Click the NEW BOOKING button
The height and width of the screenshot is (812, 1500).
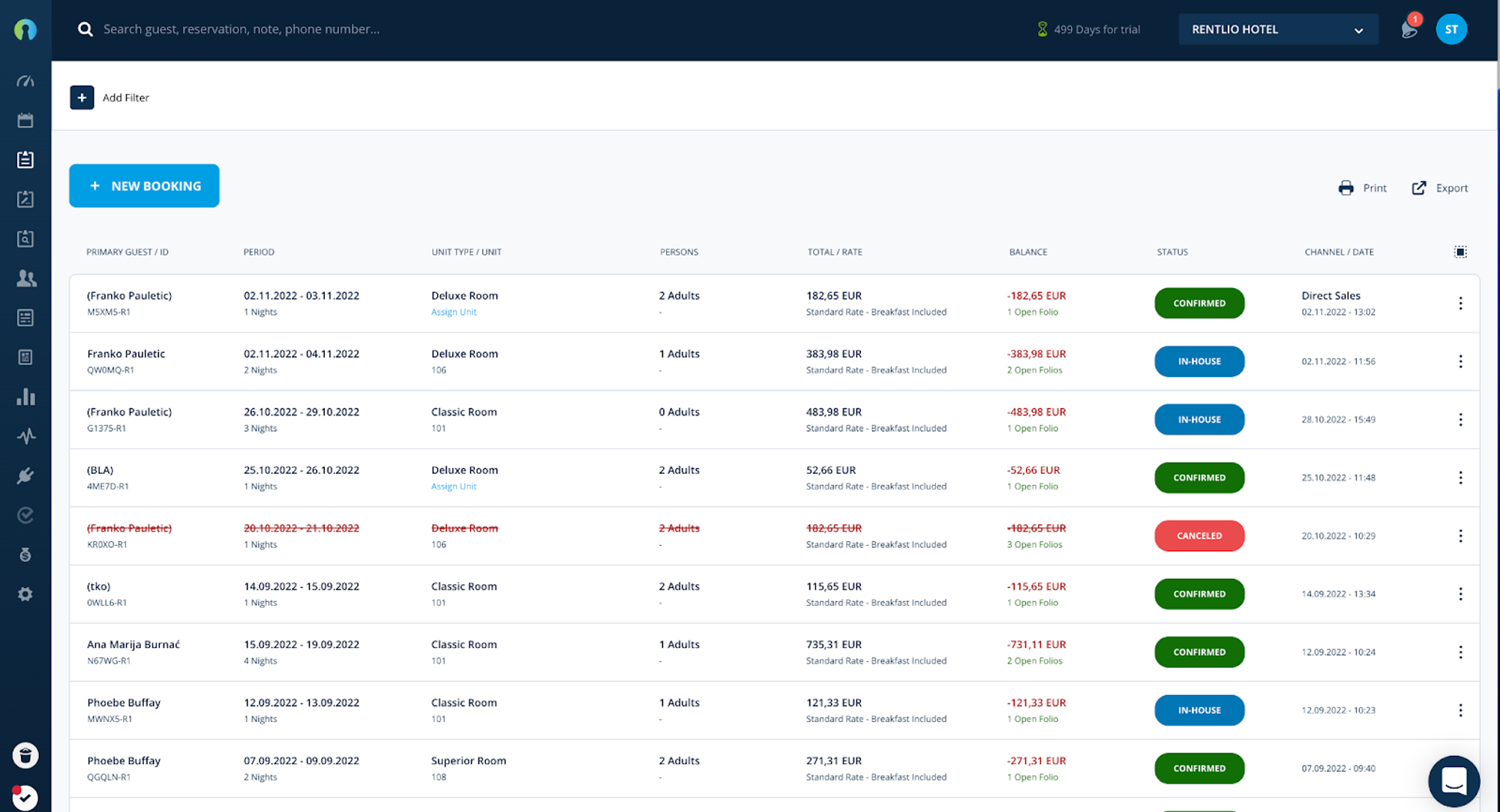(144, 186)
